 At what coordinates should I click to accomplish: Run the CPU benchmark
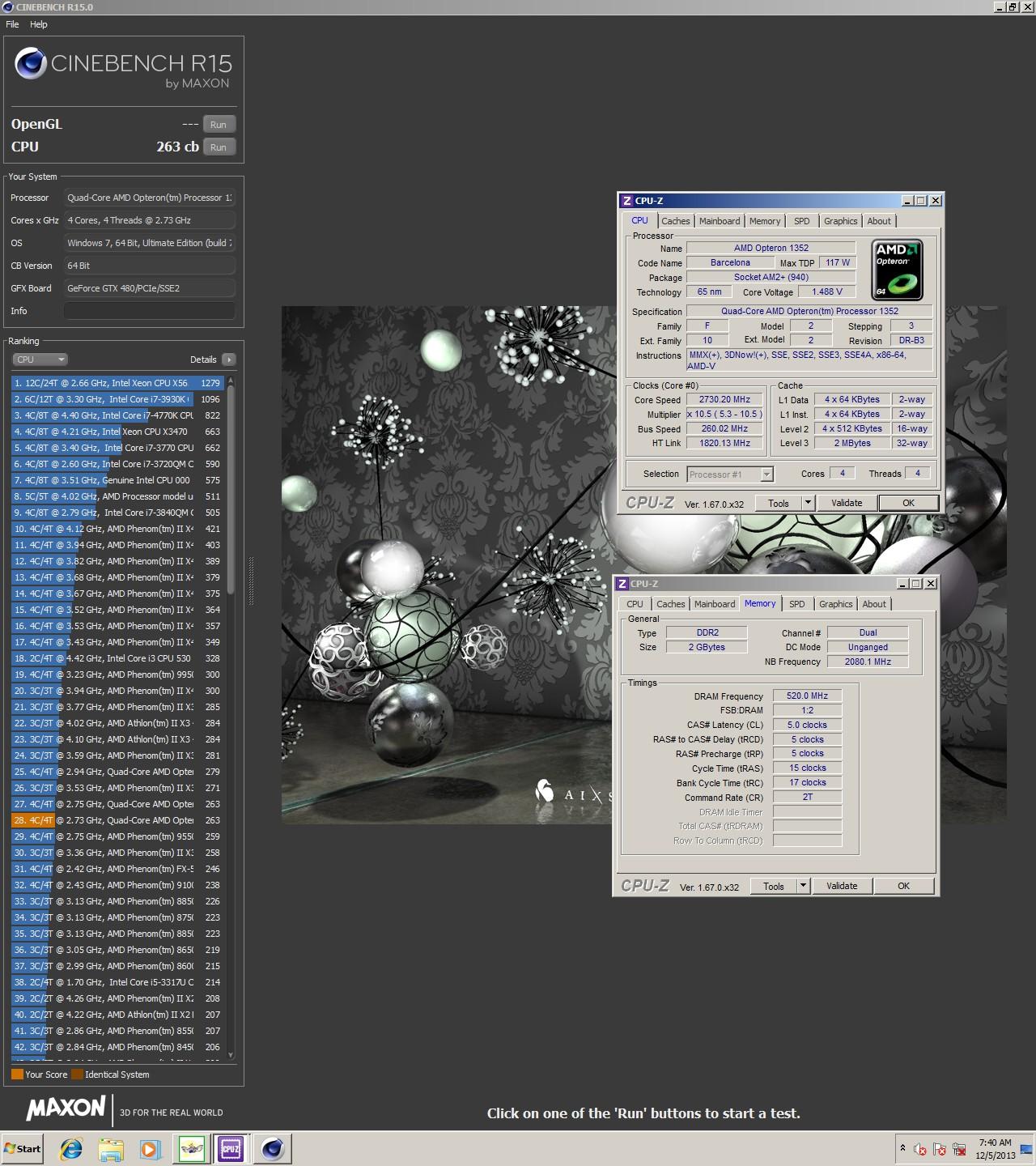[x=219, y=147]
